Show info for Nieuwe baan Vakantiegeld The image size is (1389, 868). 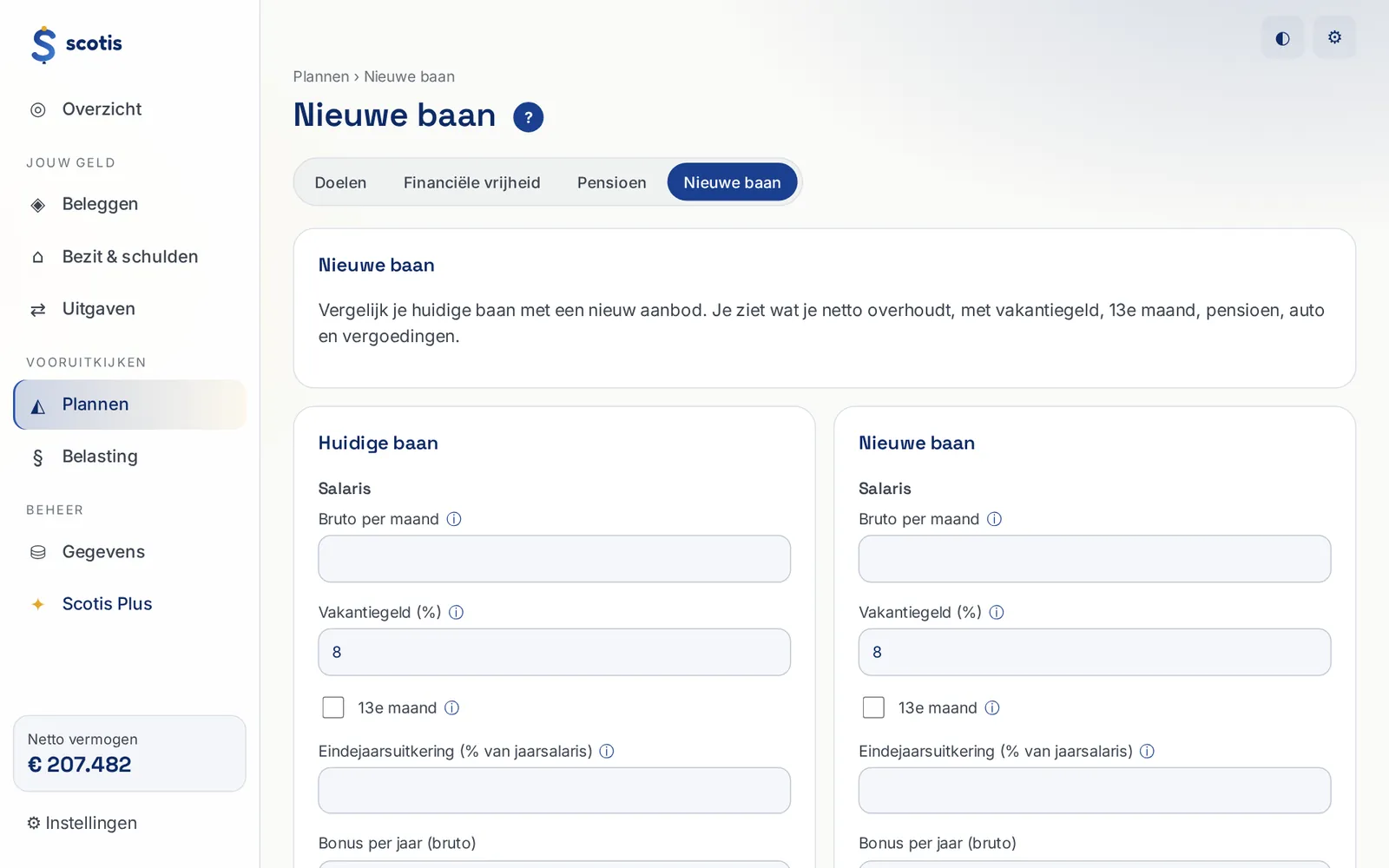997,613
